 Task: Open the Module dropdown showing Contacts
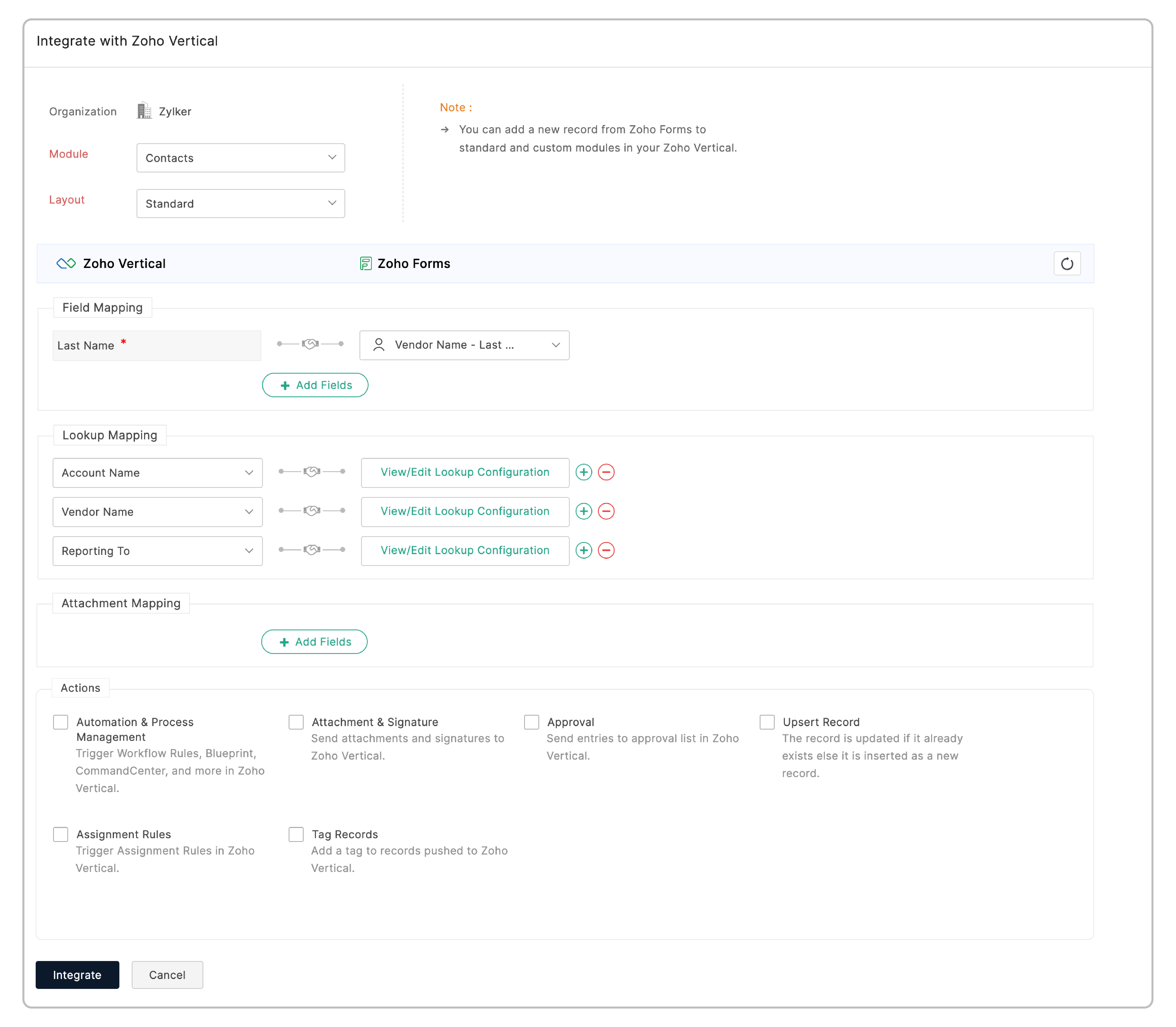coord(241,158)
